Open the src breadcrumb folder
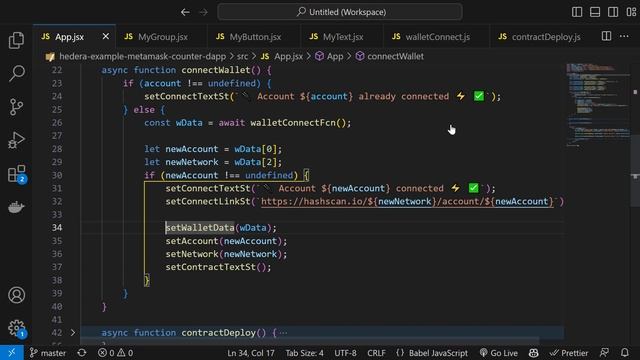The image size is (640, 360). [242, 56]
